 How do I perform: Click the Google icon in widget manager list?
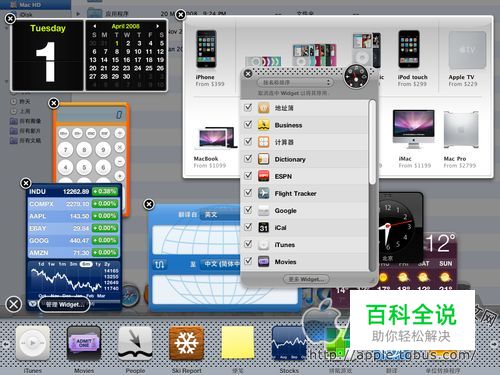[x=264, y=210]
